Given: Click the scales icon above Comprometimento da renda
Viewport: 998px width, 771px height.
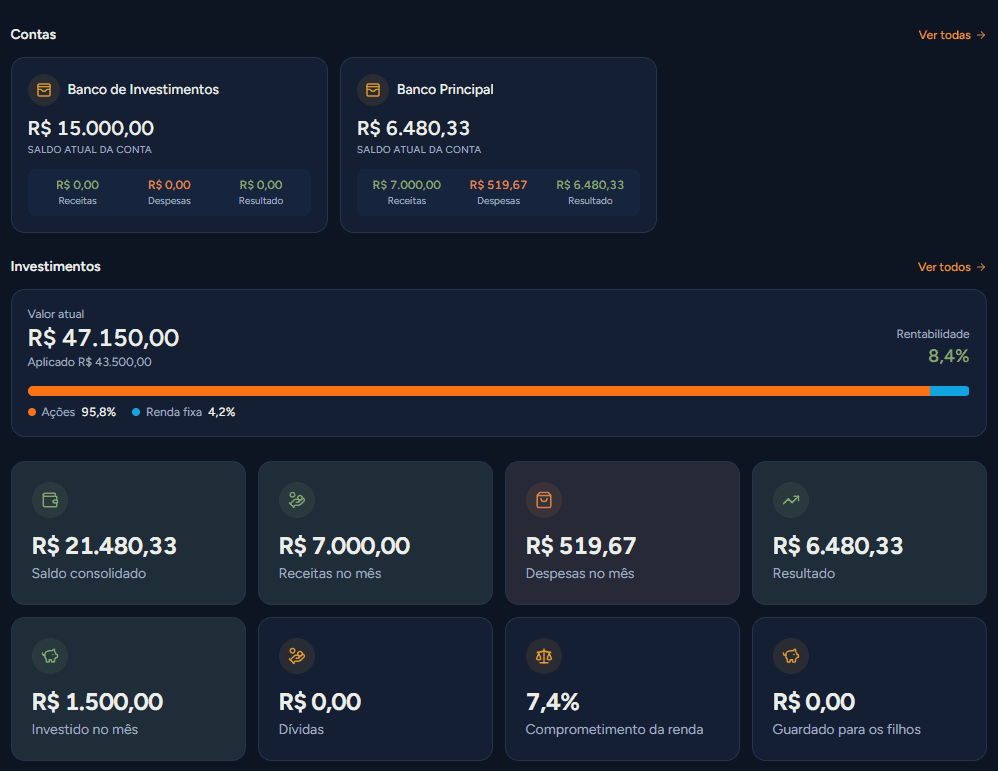Looking at the screenshot, I should [544, 656].
